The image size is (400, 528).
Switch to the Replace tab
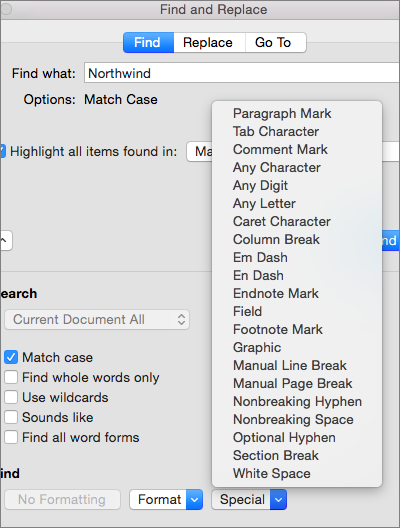pos(208,42)
